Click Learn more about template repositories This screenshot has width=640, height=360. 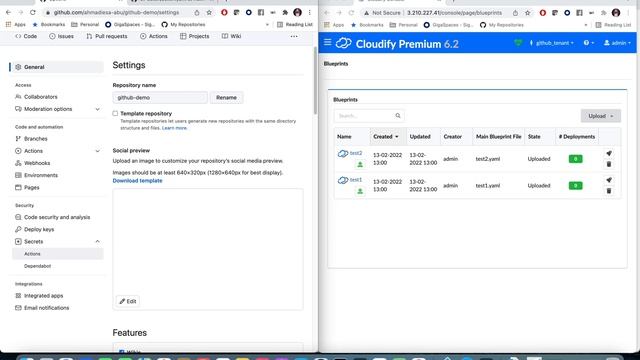click(174, 128)
